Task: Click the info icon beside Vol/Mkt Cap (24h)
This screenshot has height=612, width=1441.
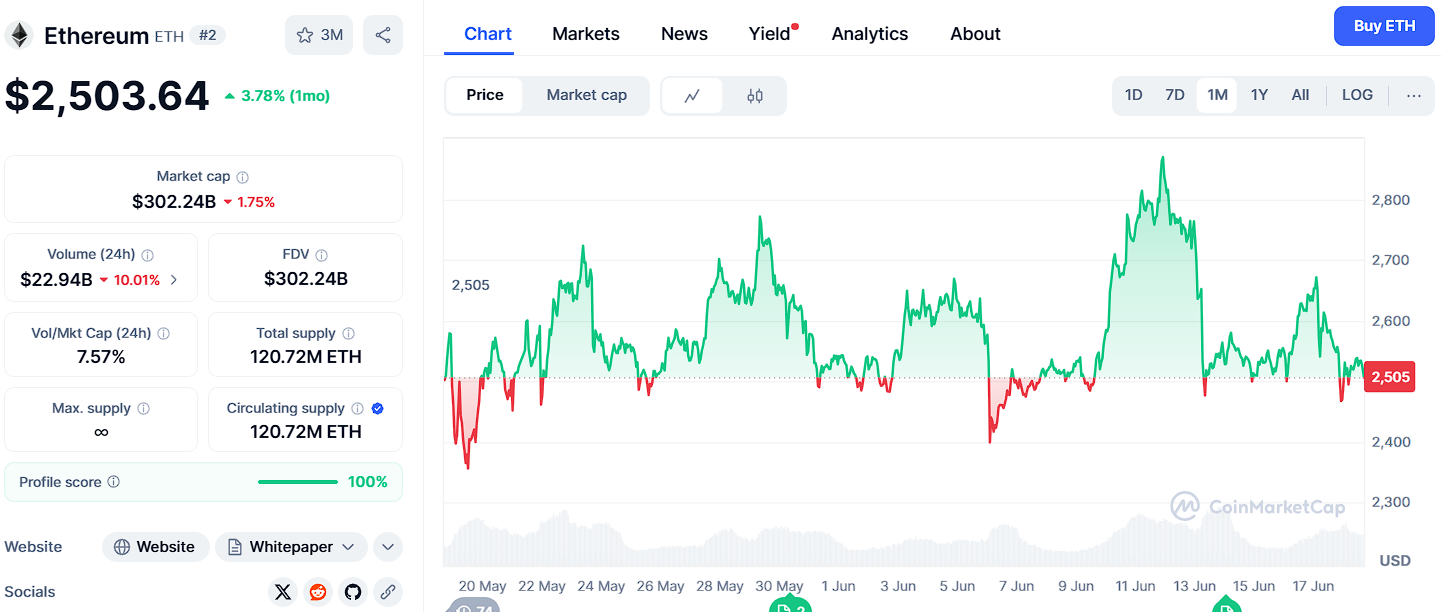Action: pos(164,334)
